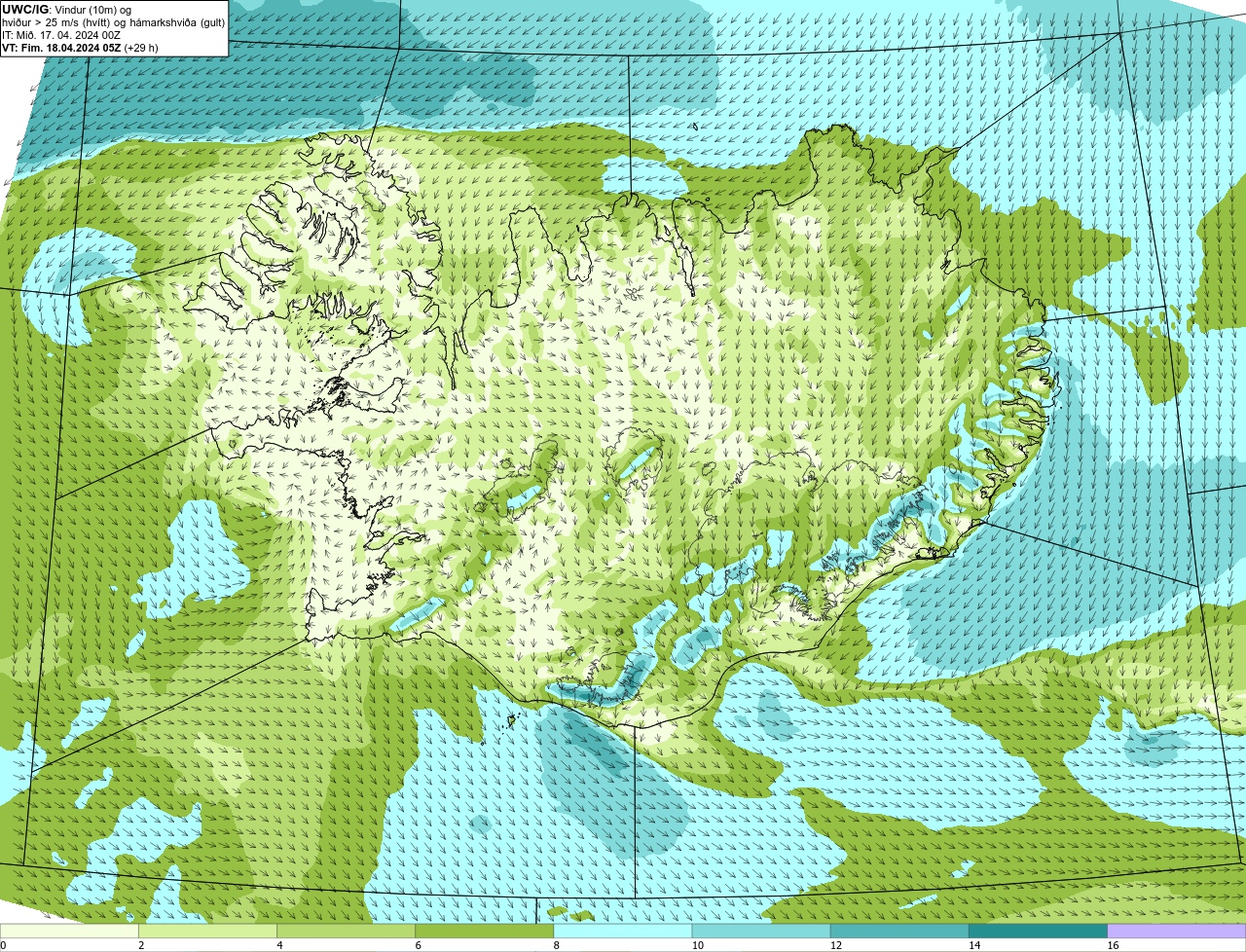This screenshot has height=952, width=1246.
Task: Click the "0" color scale label
Action: [3, 945]
